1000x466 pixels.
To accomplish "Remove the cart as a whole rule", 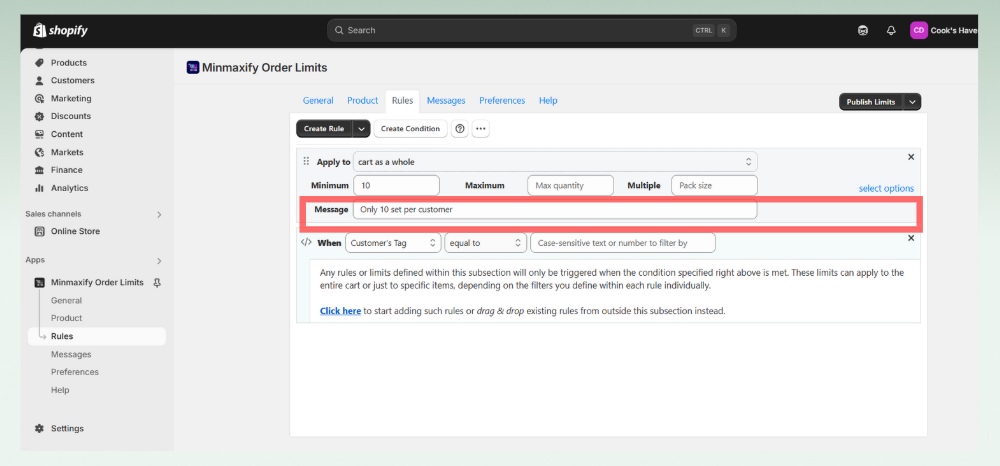I will pyautogui.click(x=911, y=157).
